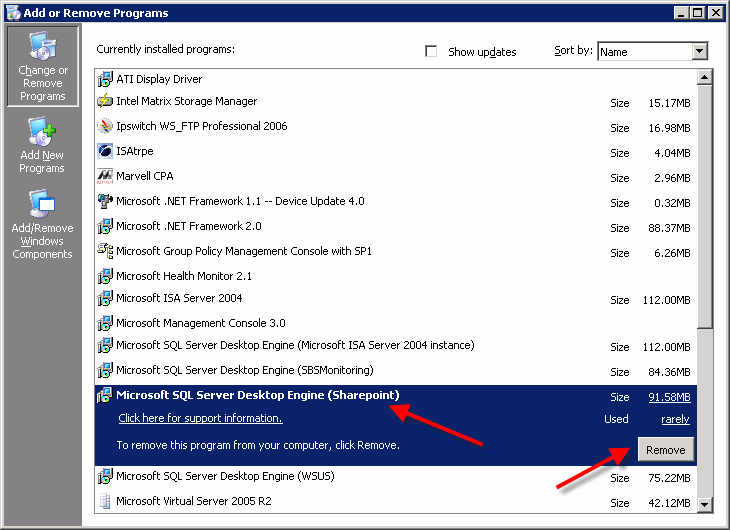Screen dimensions: 730x530
Task: Click the Remove button
Action: coord(666,450)
